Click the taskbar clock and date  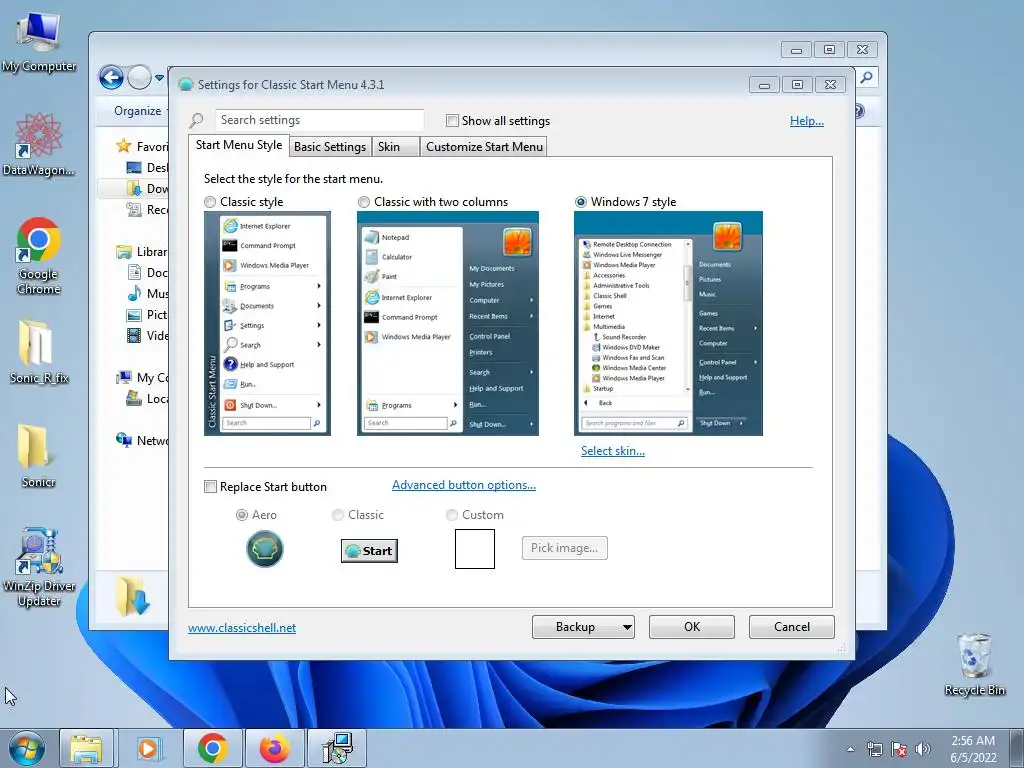pyautogui.click(x=973, y=749)
